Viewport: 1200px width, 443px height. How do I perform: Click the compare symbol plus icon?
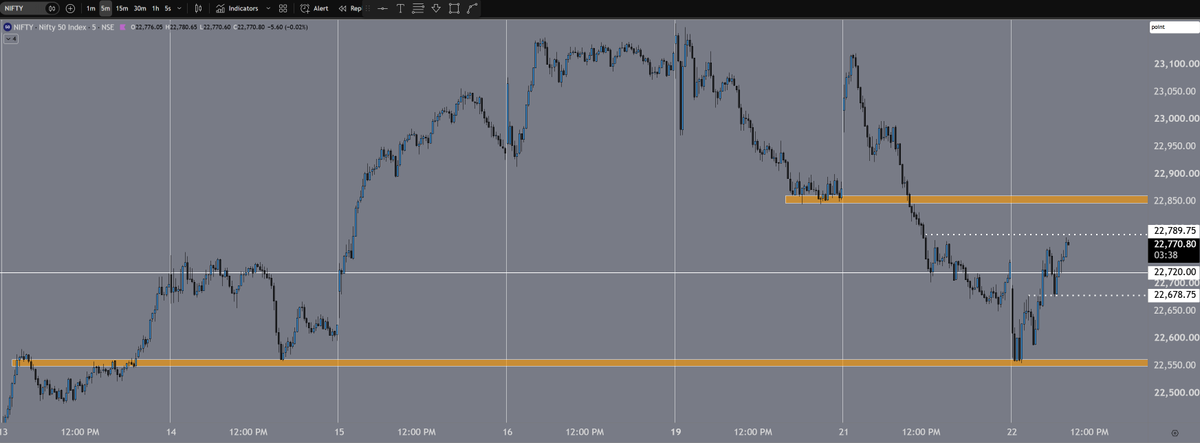pos(70,8)
